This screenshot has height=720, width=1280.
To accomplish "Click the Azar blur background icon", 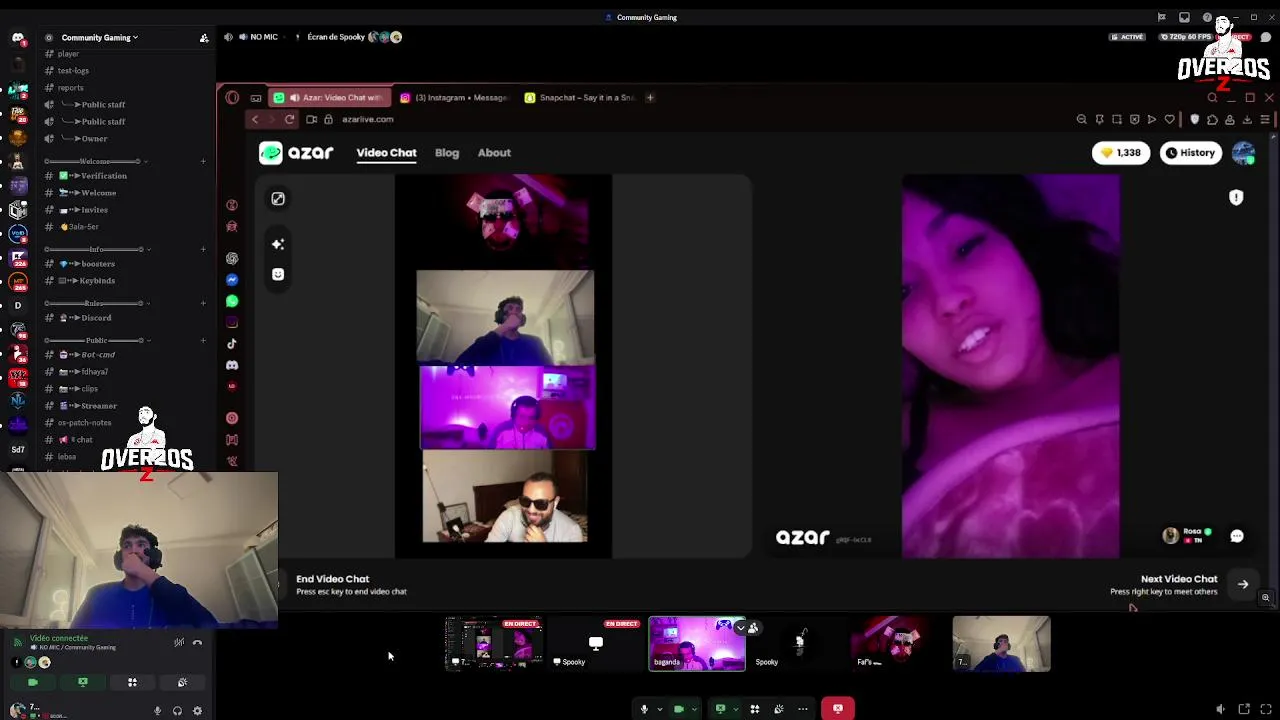I will point(278,199).
